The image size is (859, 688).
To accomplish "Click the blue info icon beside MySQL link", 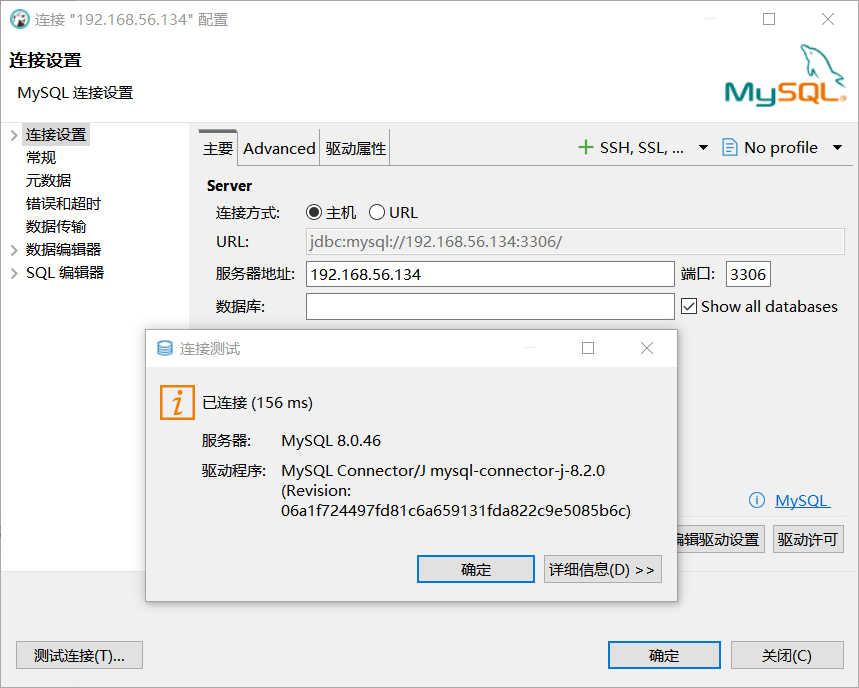I will [x=757, y=500].
